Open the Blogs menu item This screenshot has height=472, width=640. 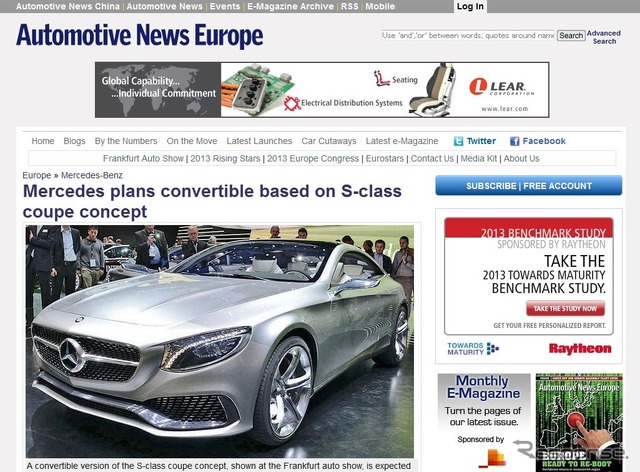[x=74, y=141]
